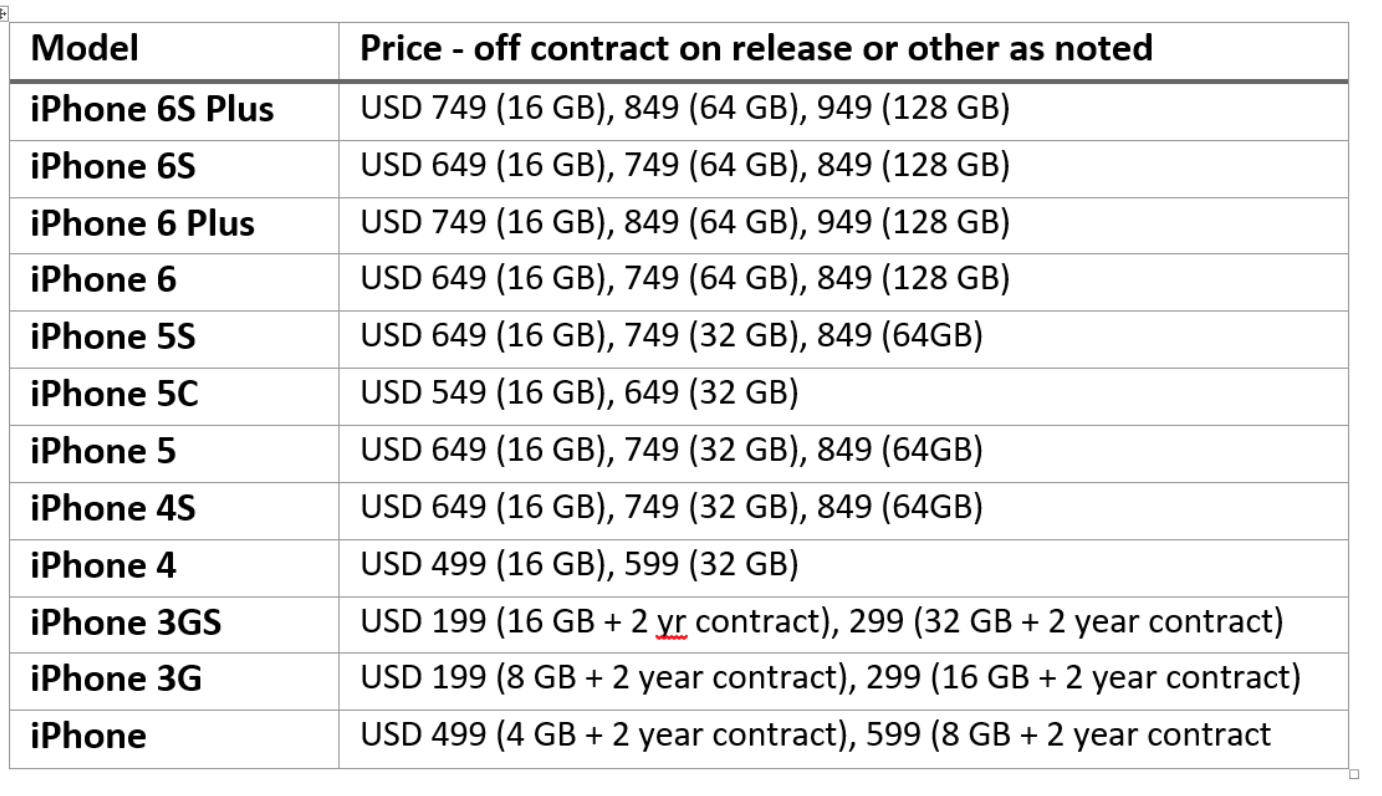Click the iPhone 6S price cell
Viewport: 1382px width, 796px height.
pos(843,167)
